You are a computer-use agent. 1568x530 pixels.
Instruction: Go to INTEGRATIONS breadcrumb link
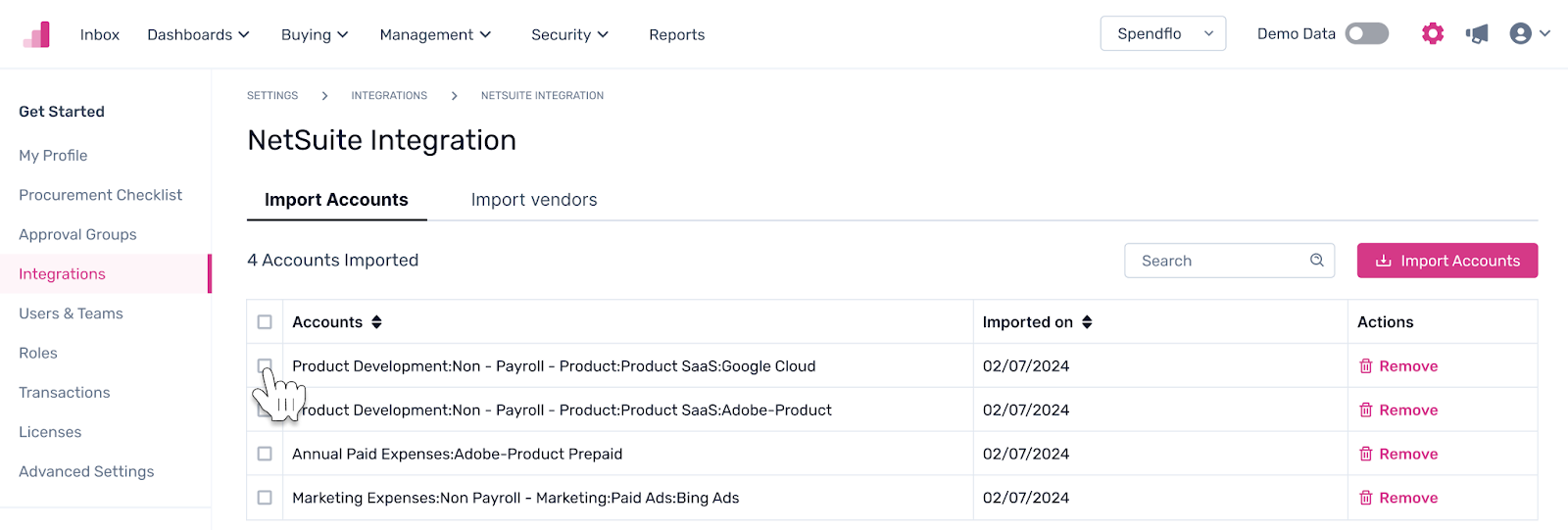[389, 96]
